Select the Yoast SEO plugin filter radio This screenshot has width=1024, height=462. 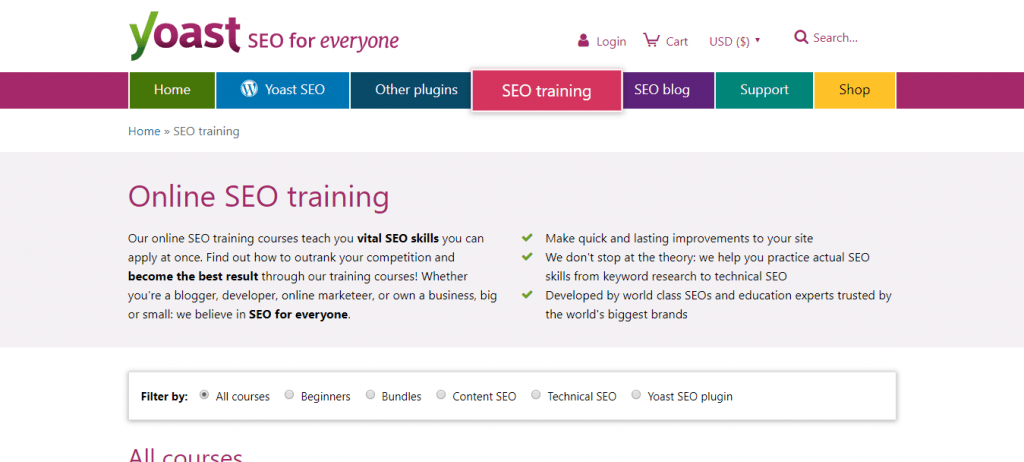tap(636, 395)
